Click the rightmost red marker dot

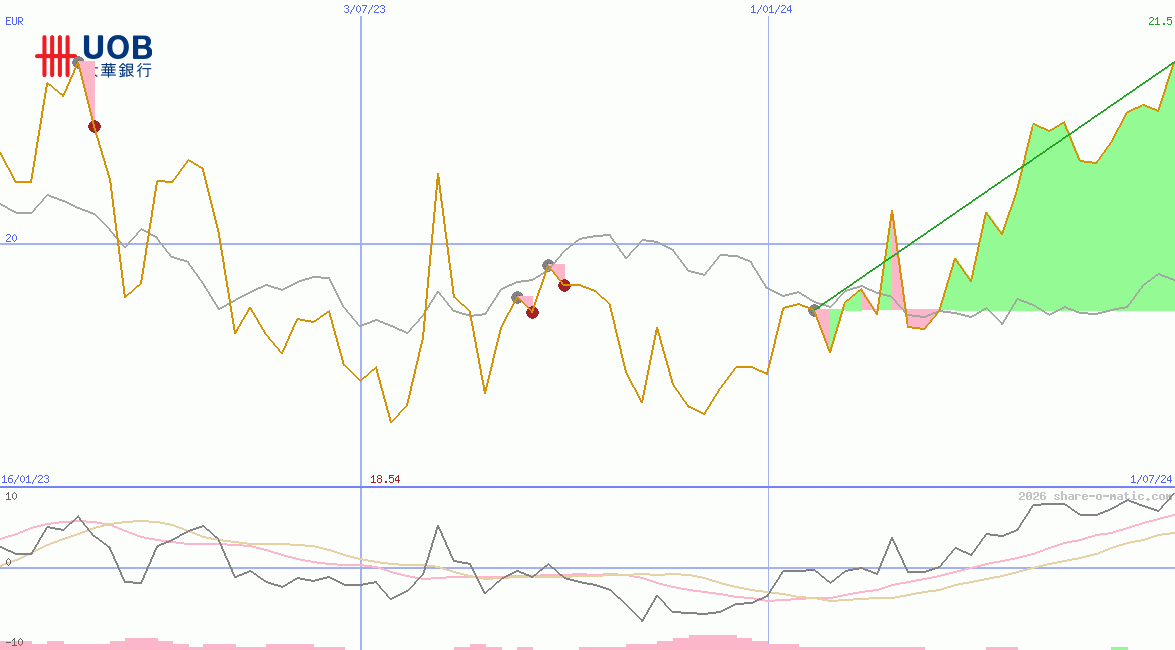pos(565,285)
